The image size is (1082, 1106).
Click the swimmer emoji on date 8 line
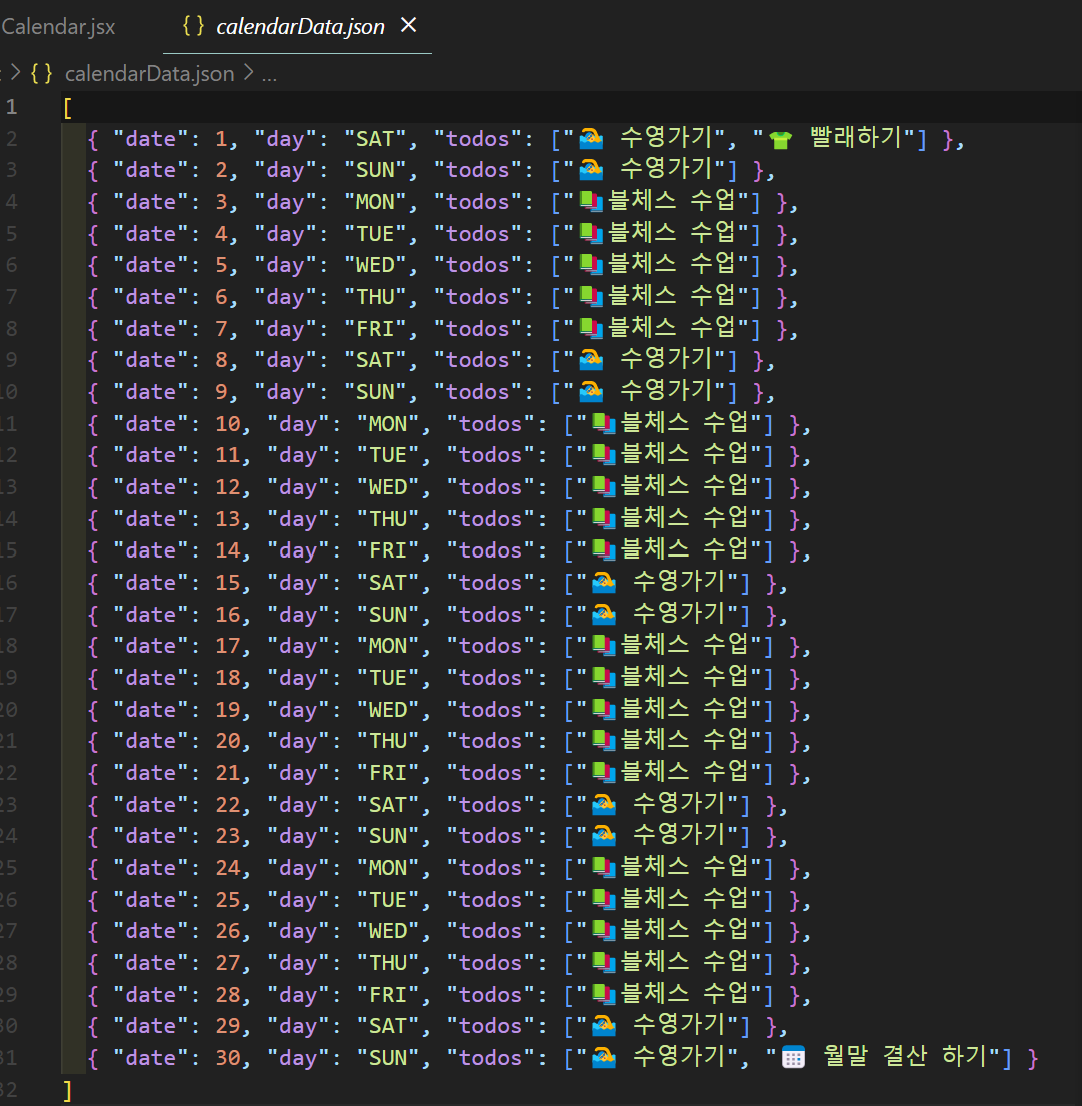coord(591,360)
